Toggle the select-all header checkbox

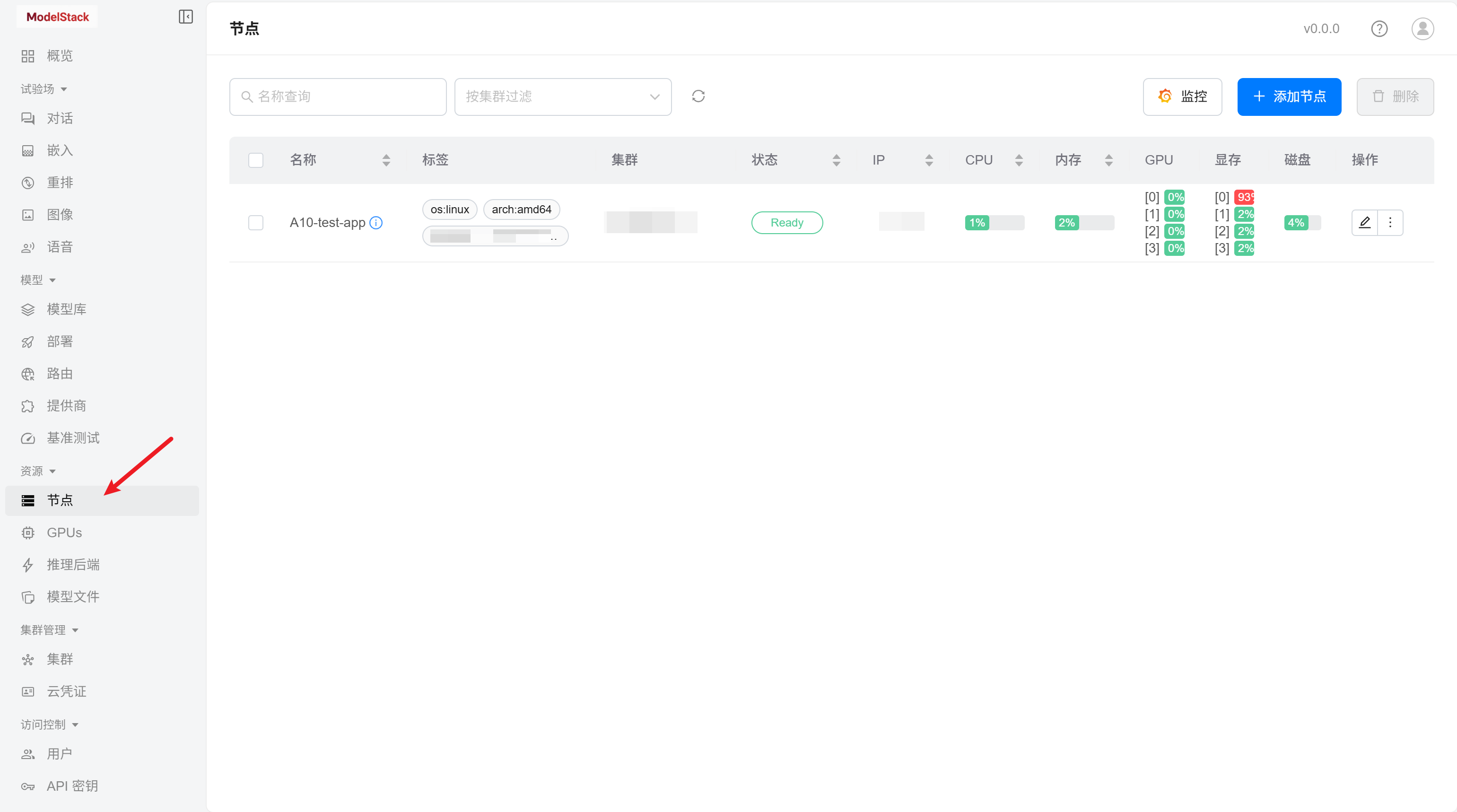coord(256,160)
